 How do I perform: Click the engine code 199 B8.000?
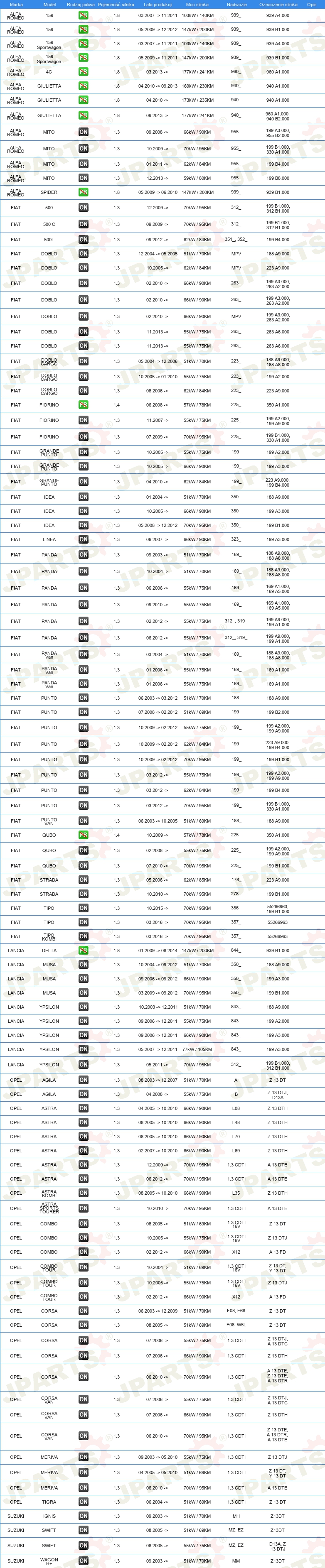coord(278,178)
